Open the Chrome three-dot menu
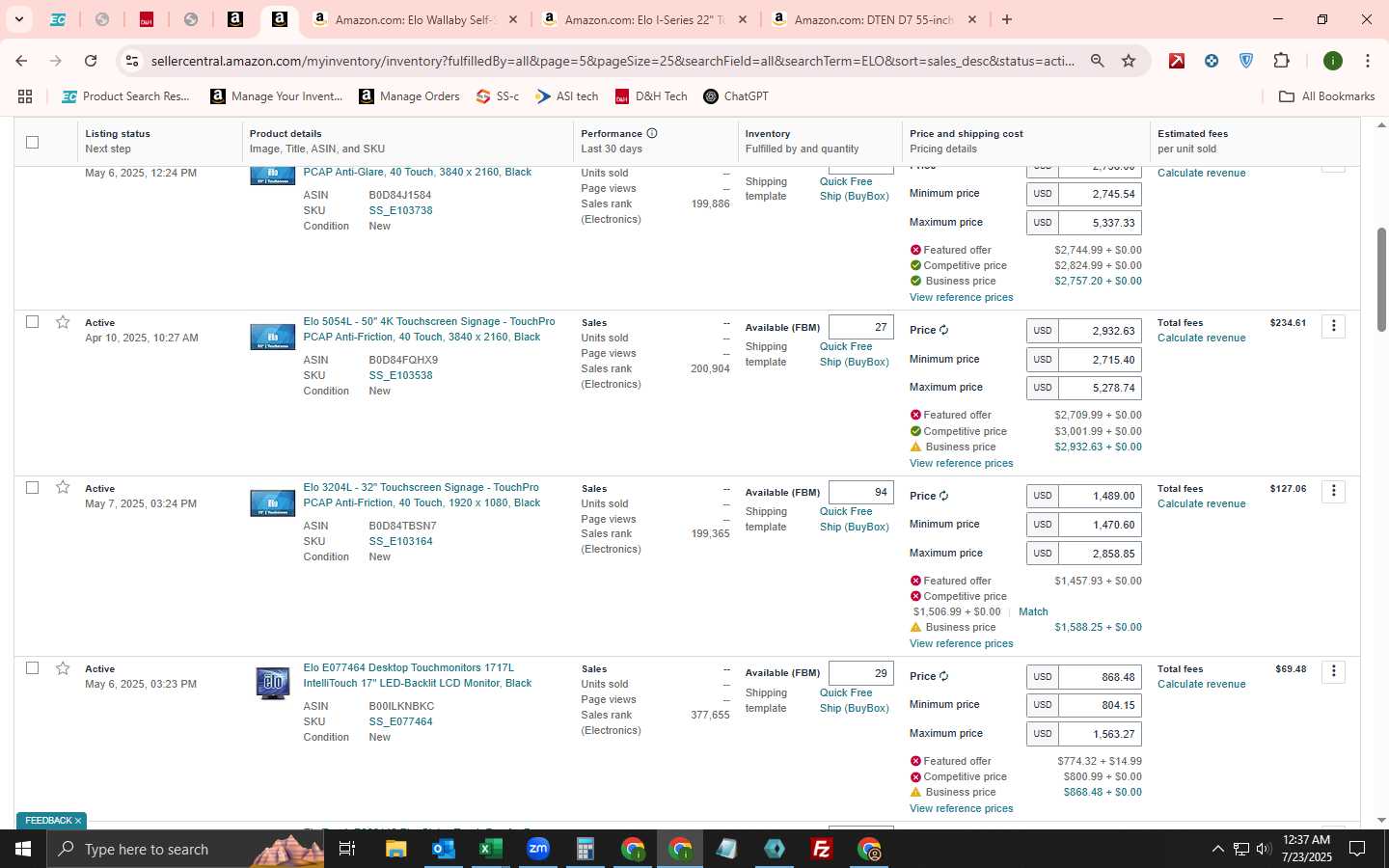The width and height of the screenshot is (1389, 868). pyautogui.click(x=1367, y=61)
